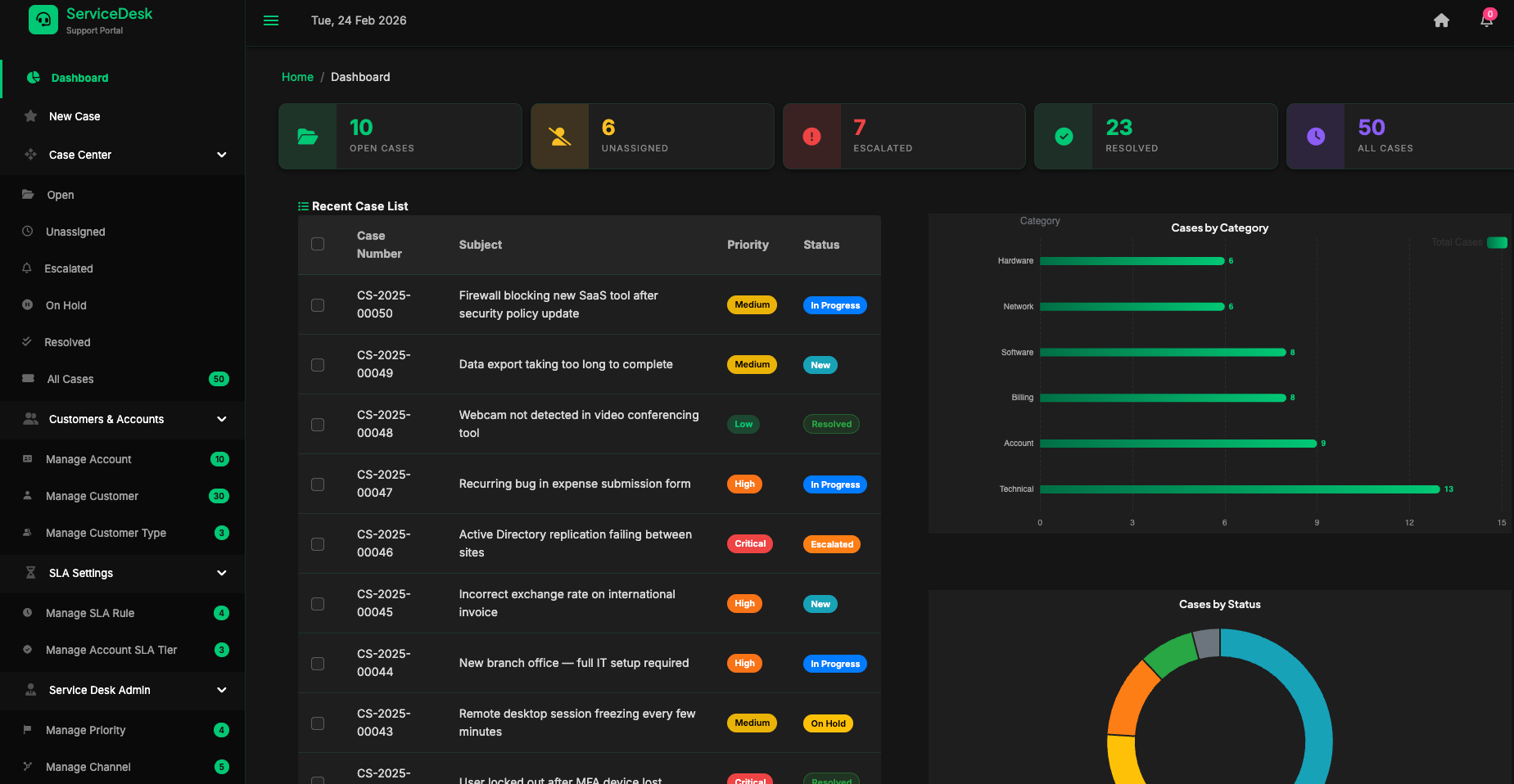Collapse Customers & Accounts section
The width and height of the screenshot is (1514, 784).
(x=221, y=419)
